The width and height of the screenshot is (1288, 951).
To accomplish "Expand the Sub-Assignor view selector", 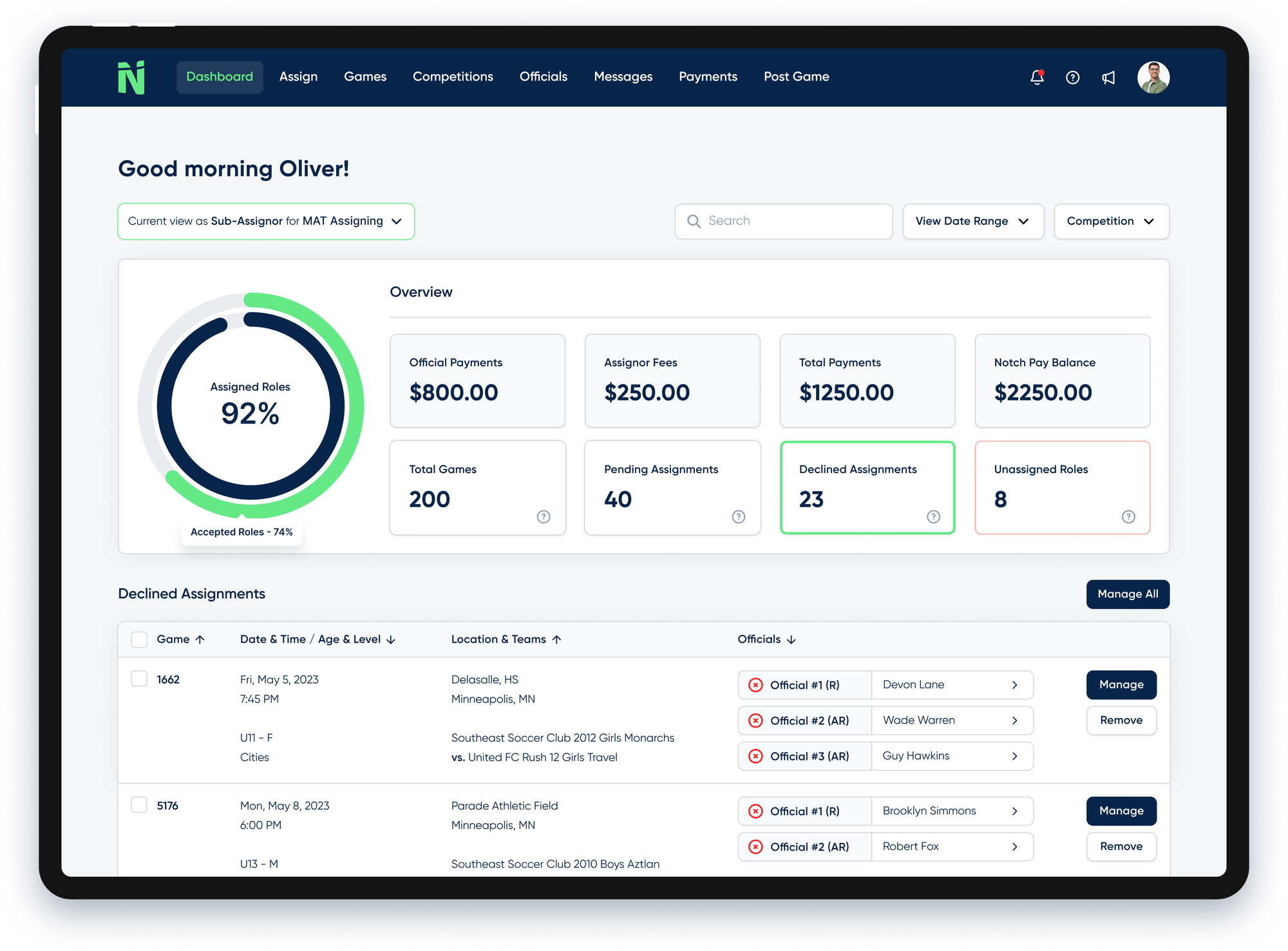I will (x=266, y=221).
